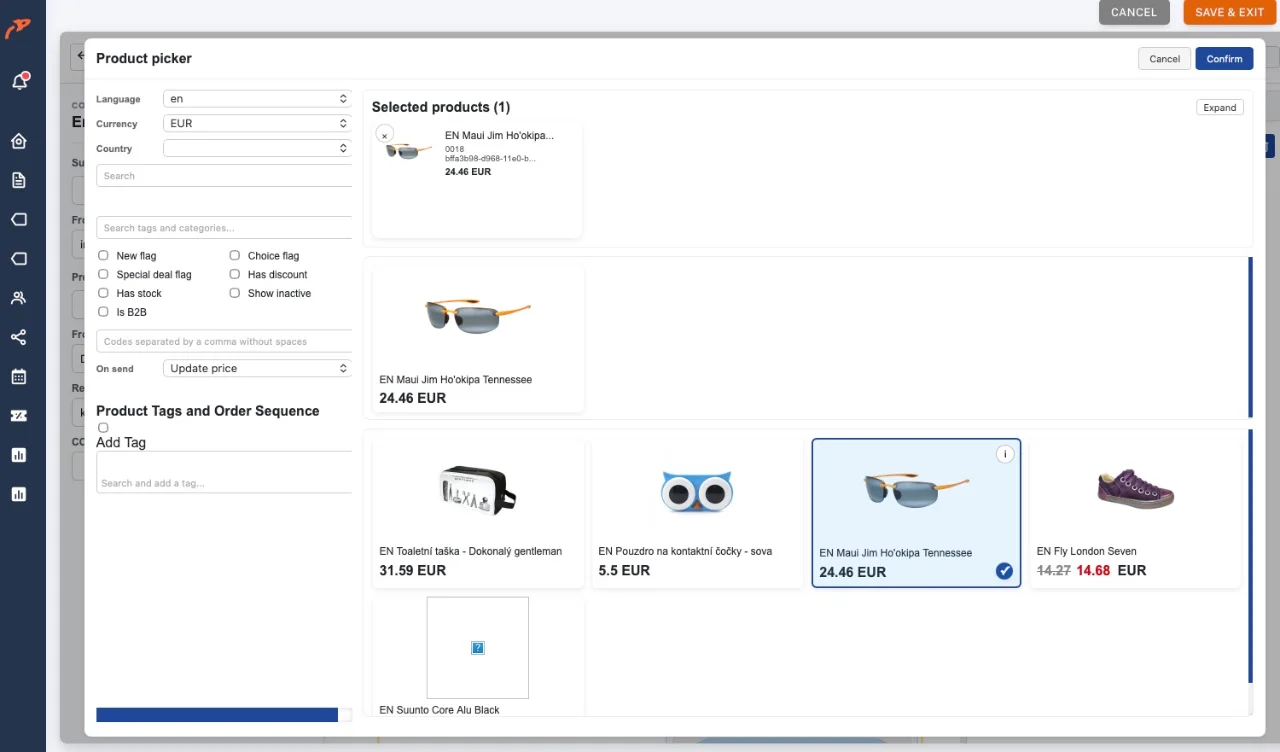Open the notifications bell in the sidebar
1280x752 pixels.
19,81
